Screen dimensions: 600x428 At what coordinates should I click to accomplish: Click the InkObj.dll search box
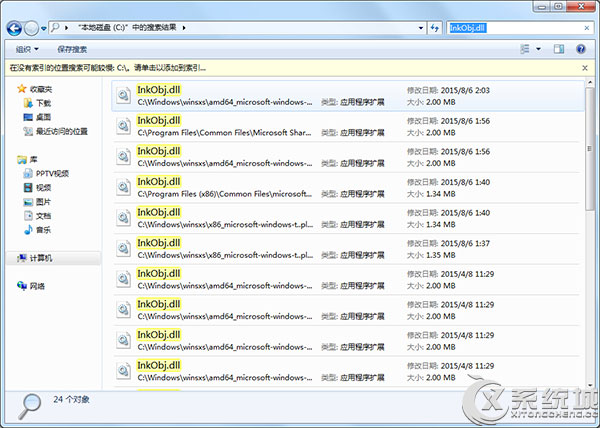(514, 28)
